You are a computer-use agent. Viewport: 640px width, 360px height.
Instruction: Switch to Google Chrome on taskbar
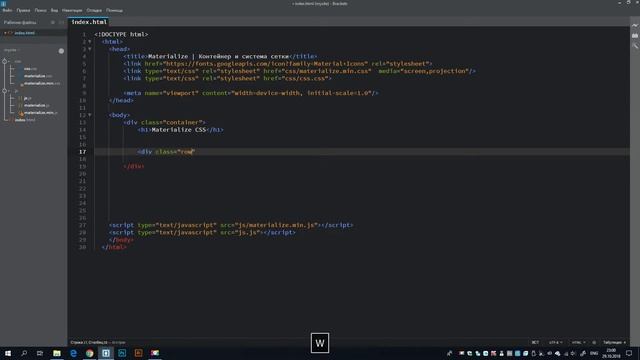[89, 353]
